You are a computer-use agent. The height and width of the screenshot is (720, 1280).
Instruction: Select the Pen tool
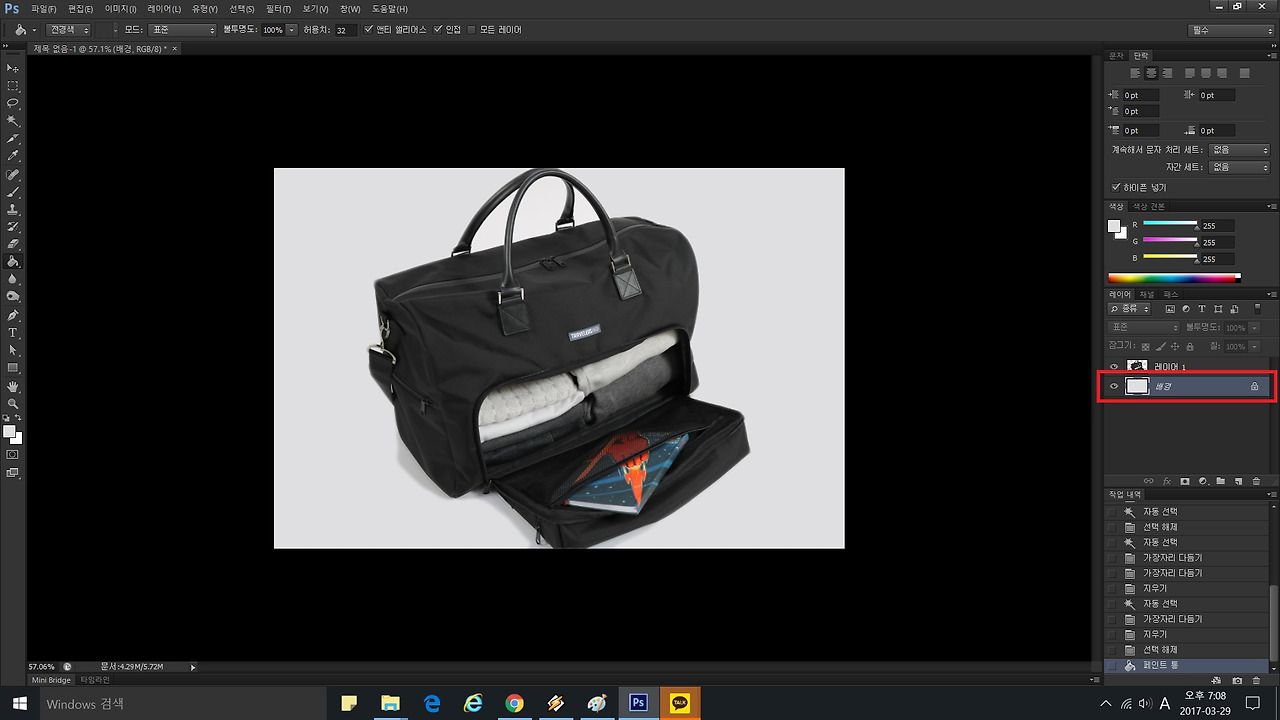[x=13, y=315]
